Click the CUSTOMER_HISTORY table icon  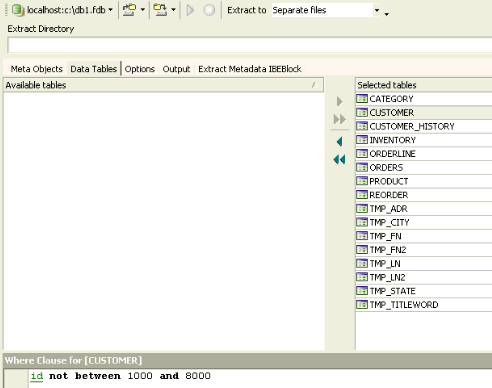(362, 126)
